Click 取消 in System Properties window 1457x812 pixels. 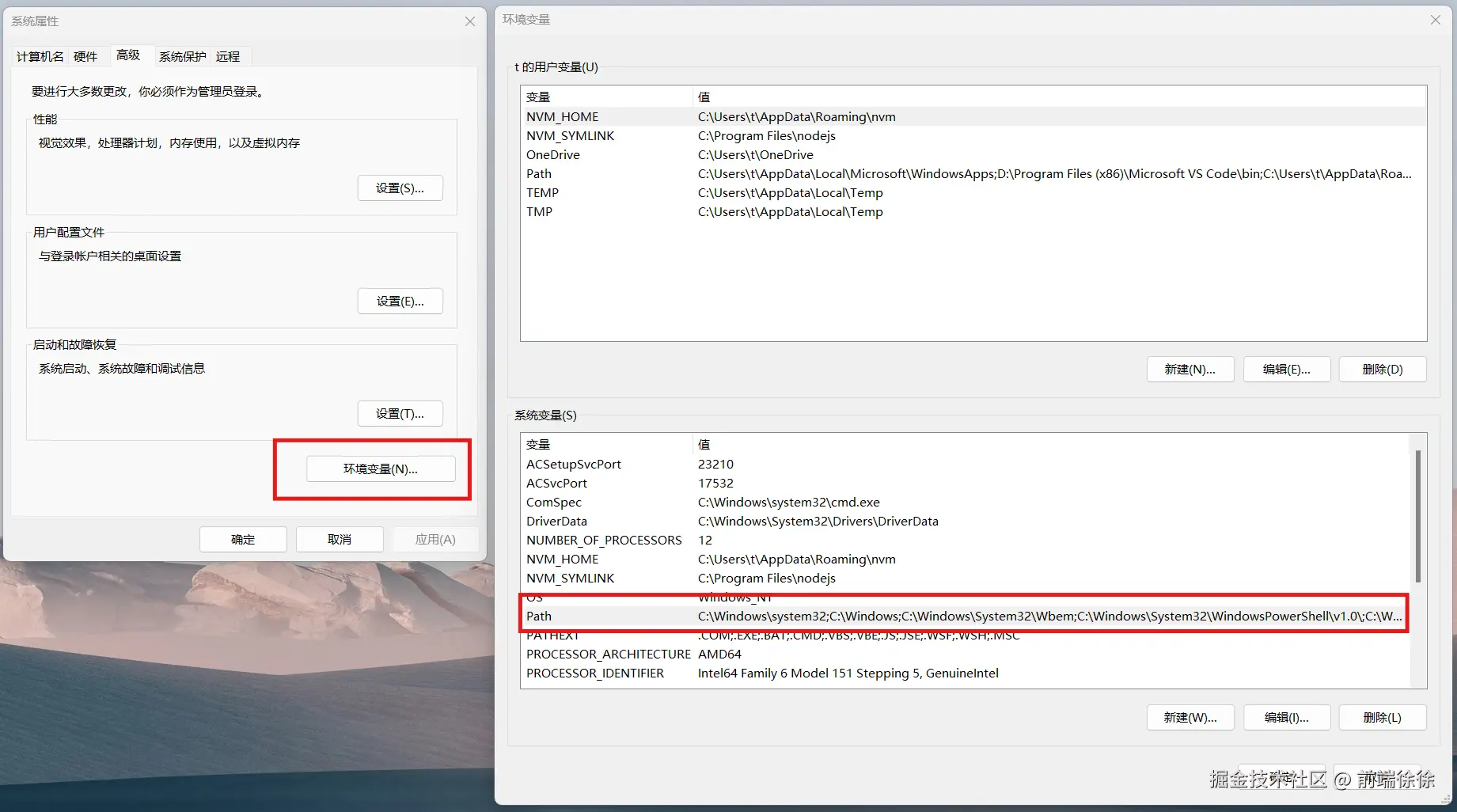340,539
